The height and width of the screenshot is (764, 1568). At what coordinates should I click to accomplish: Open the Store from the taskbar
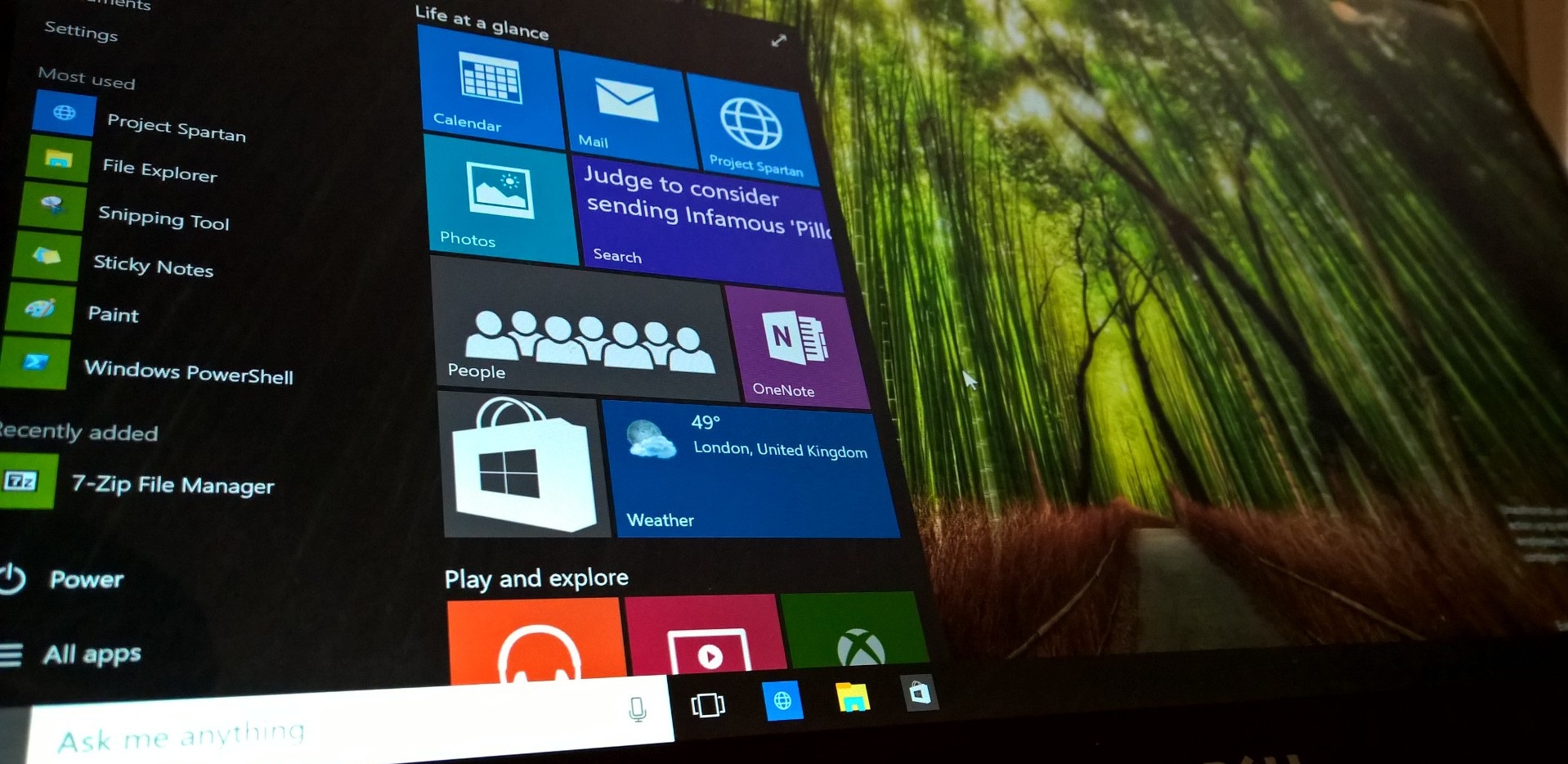pos(920,693)
